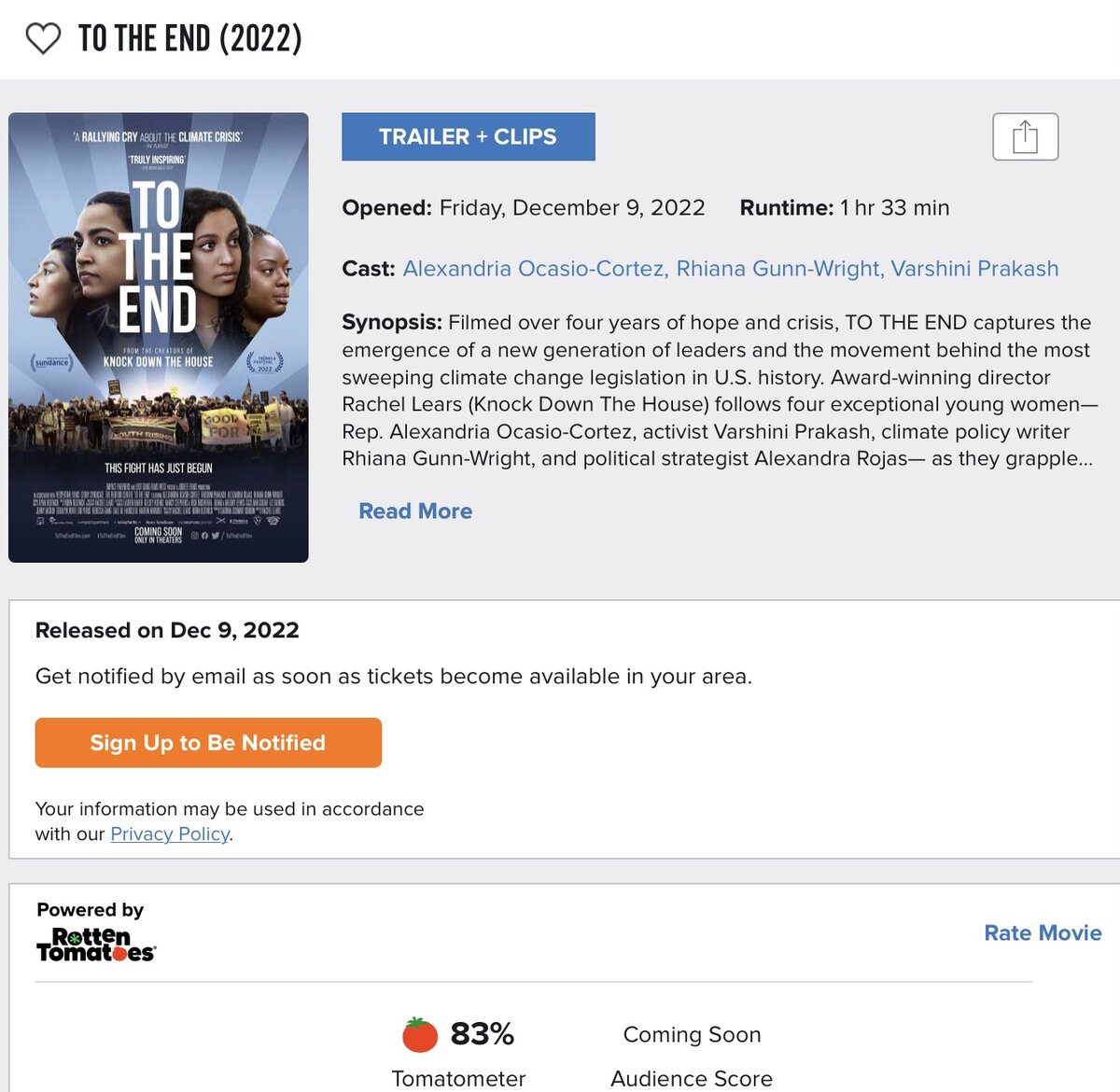Click the Tribeca Festival laurel on the poster
The width and height of the screenshot is (1120, 1092).
pyautogui.click(x=265, y=362)
